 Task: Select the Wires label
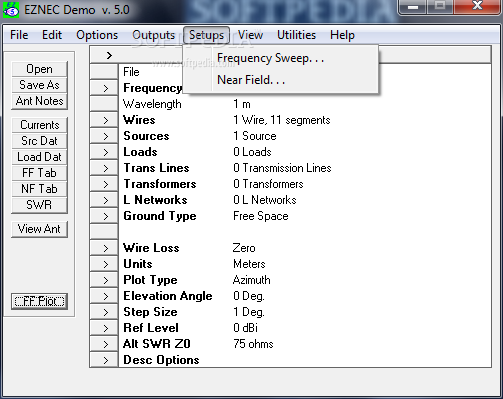click(139, 120)
